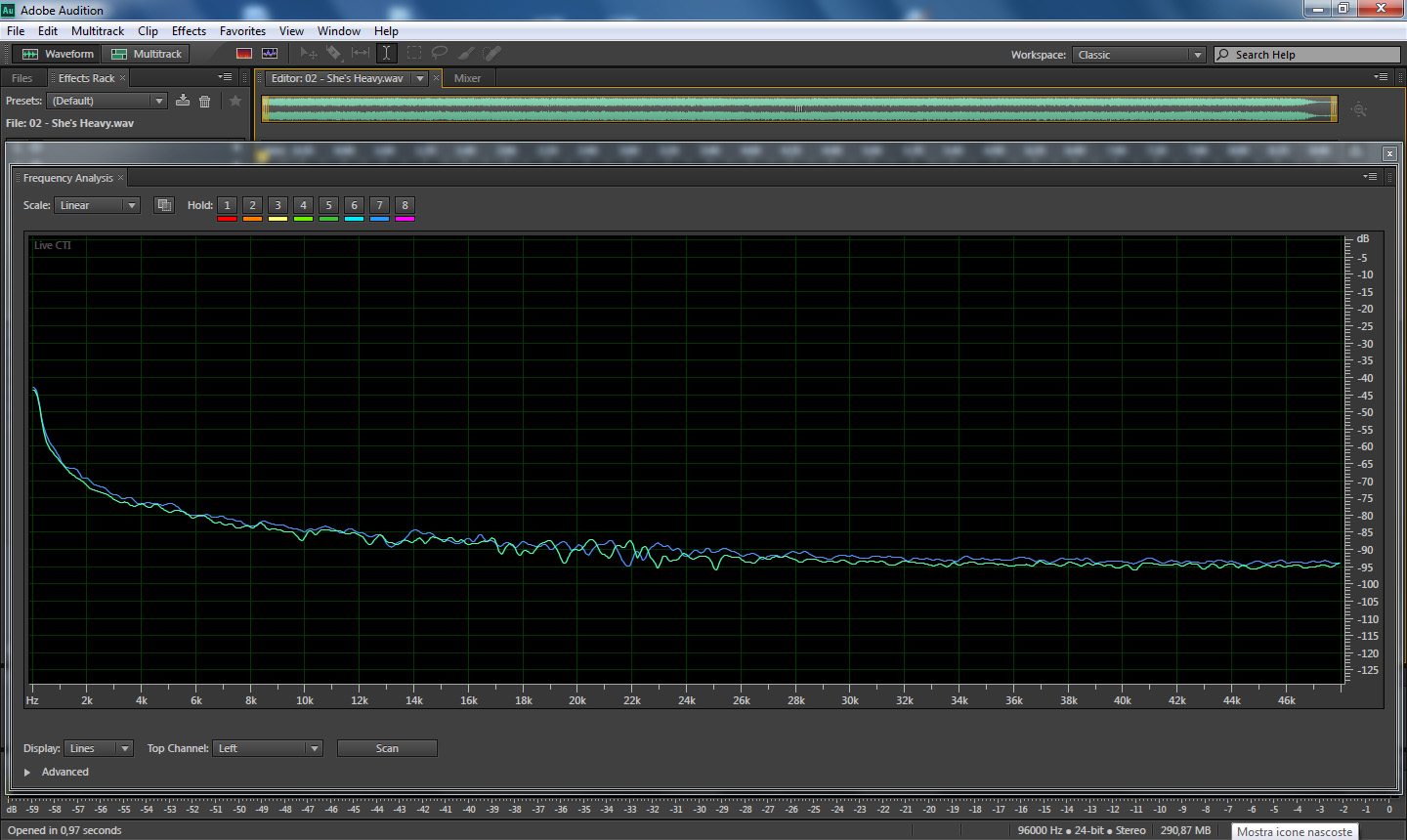Screen dimensions: 1407x840
Task: Select the Lasso Selection tool
Action: coord(440,54)
